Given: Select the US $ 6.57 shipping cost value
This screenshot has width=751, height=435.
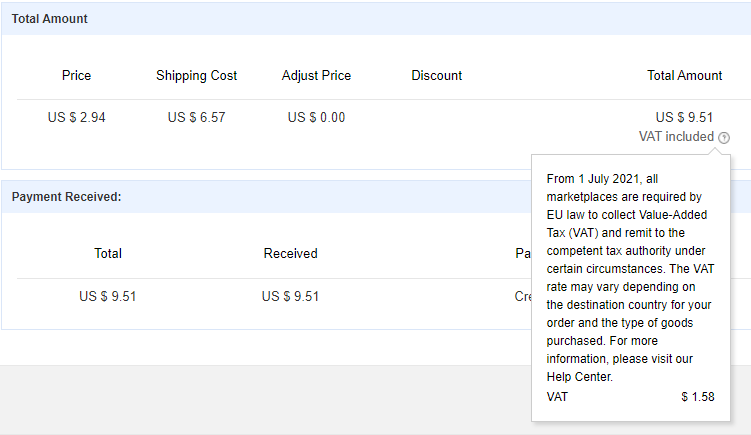Looking at the screenshot, I should 197,117.
